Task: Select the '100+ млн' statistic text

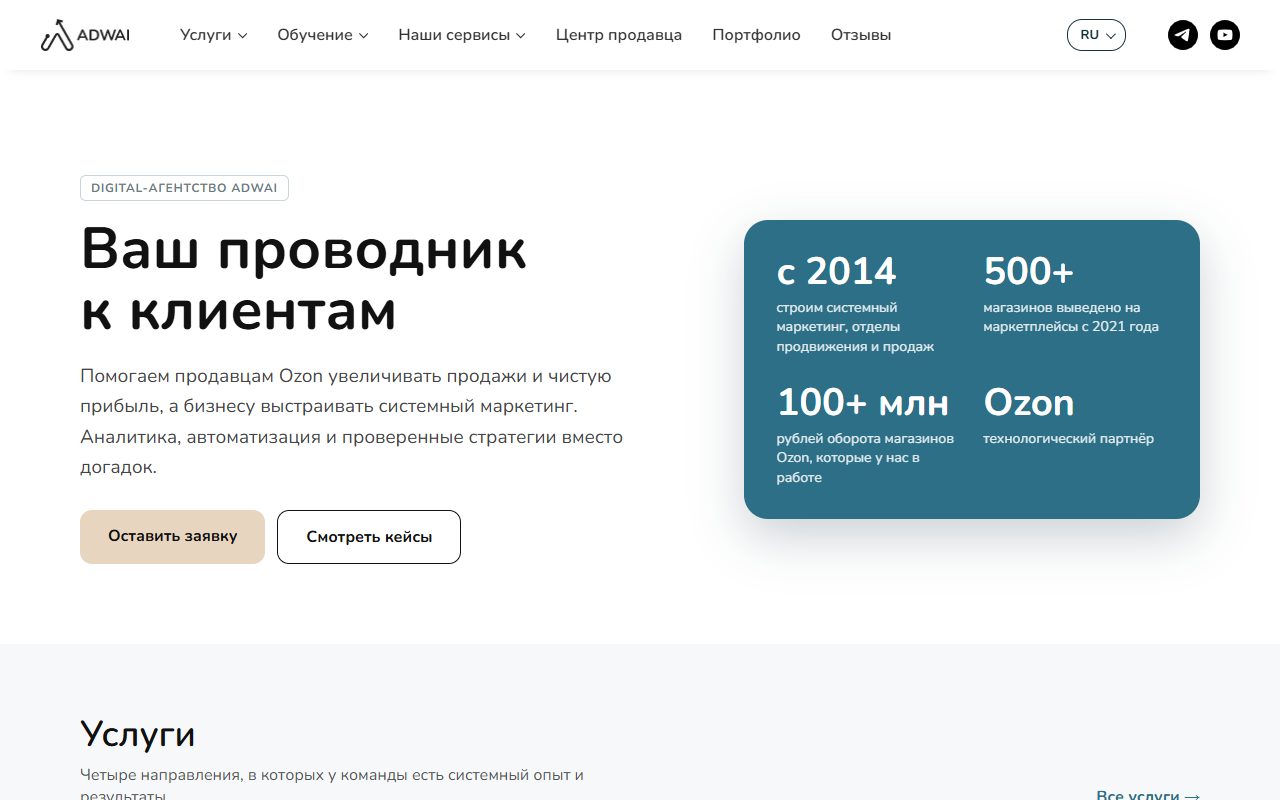Action: point(863,402)
